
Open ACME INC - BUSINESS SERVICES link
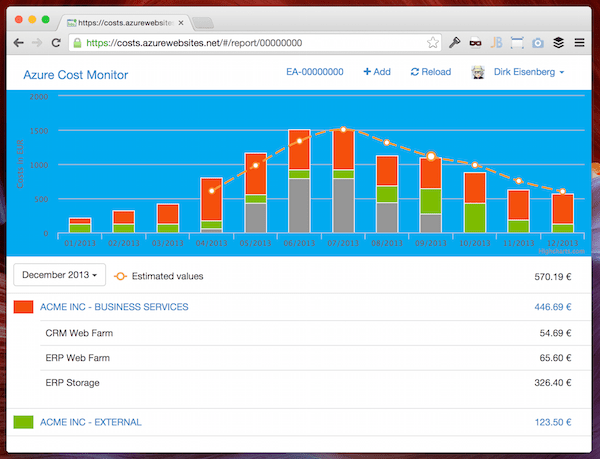tap(114, 307)
